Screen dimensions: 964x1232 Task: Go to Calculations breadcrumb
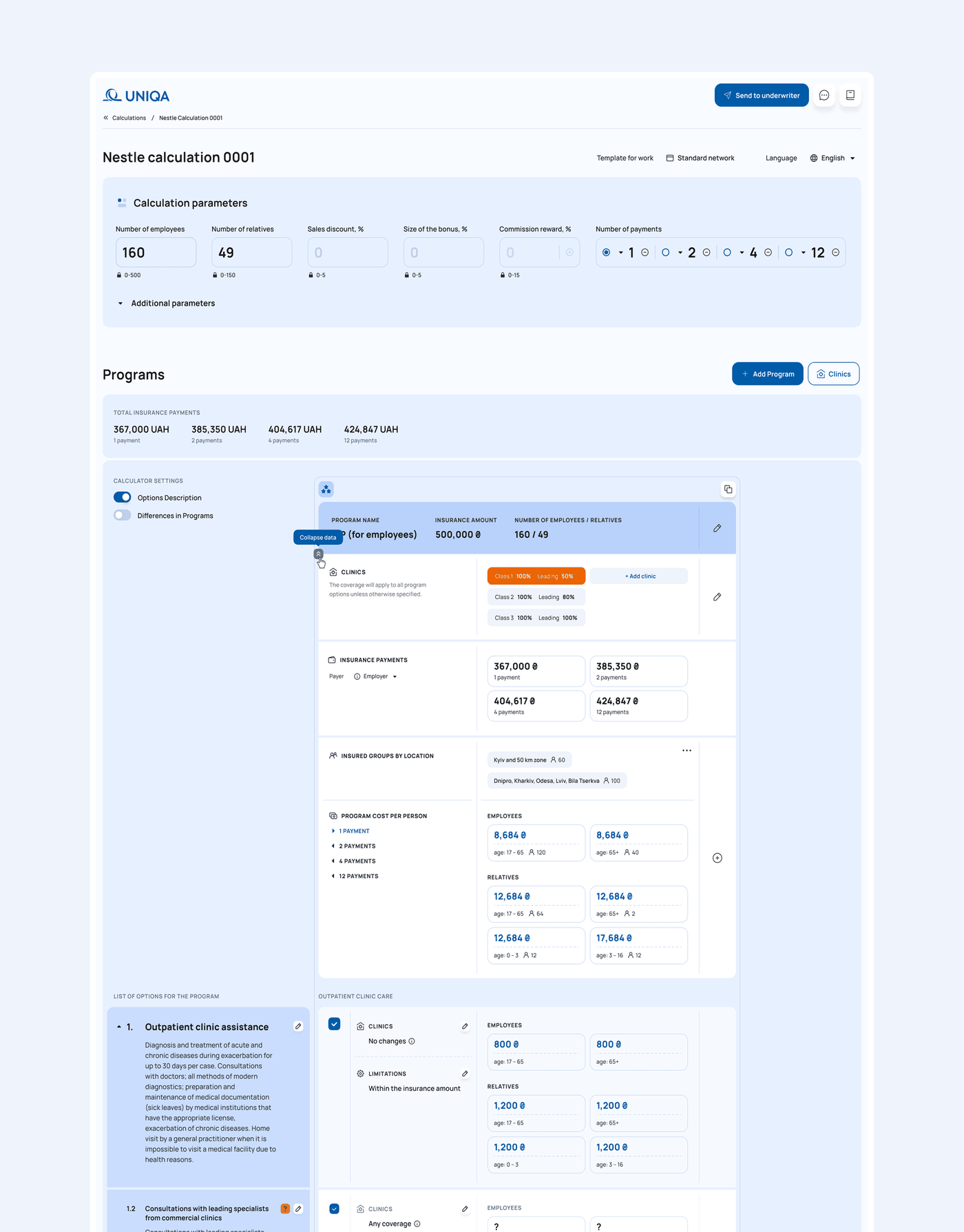[129, 118]
